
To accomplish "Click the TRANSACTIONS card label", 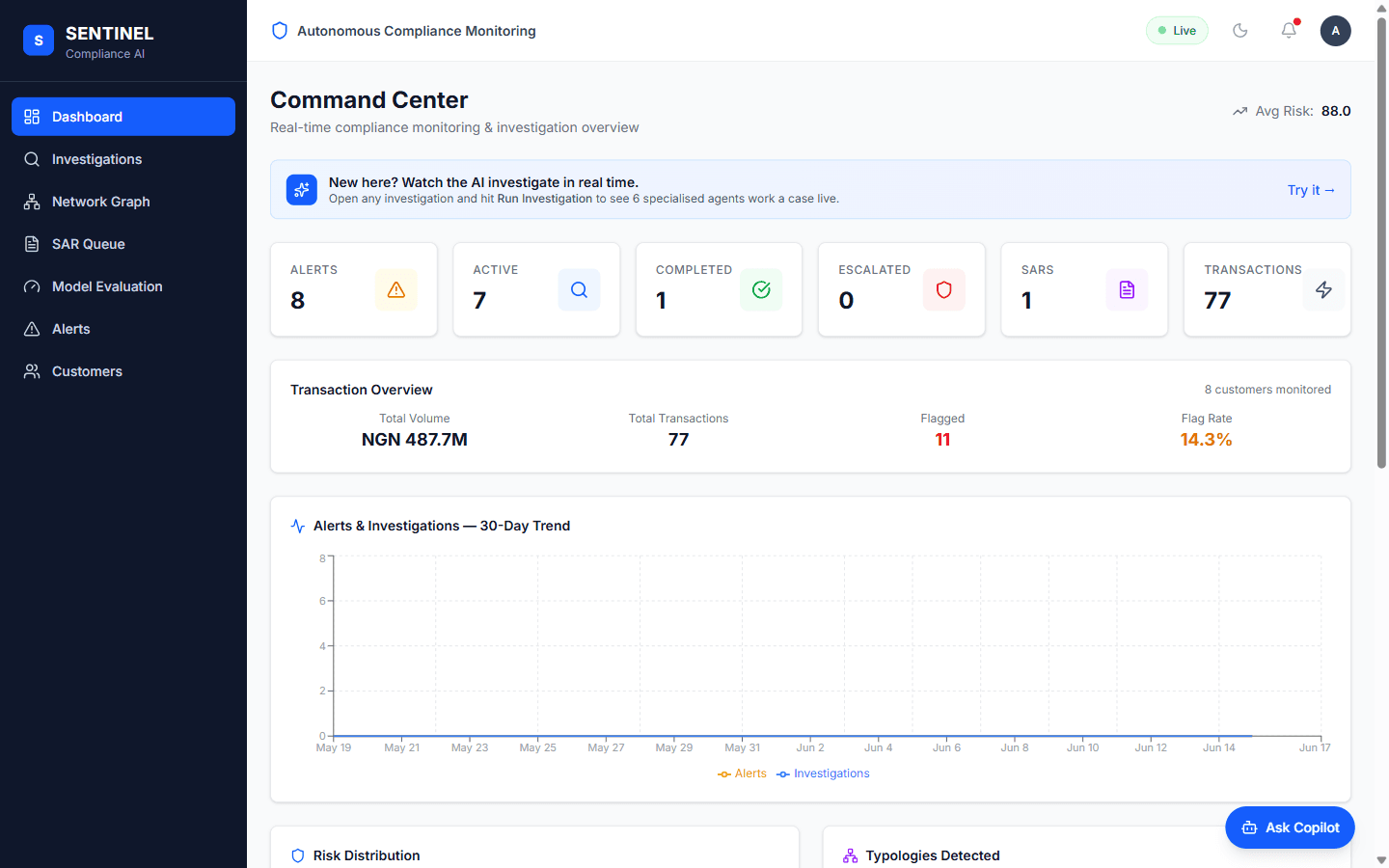I will 1253,270.
